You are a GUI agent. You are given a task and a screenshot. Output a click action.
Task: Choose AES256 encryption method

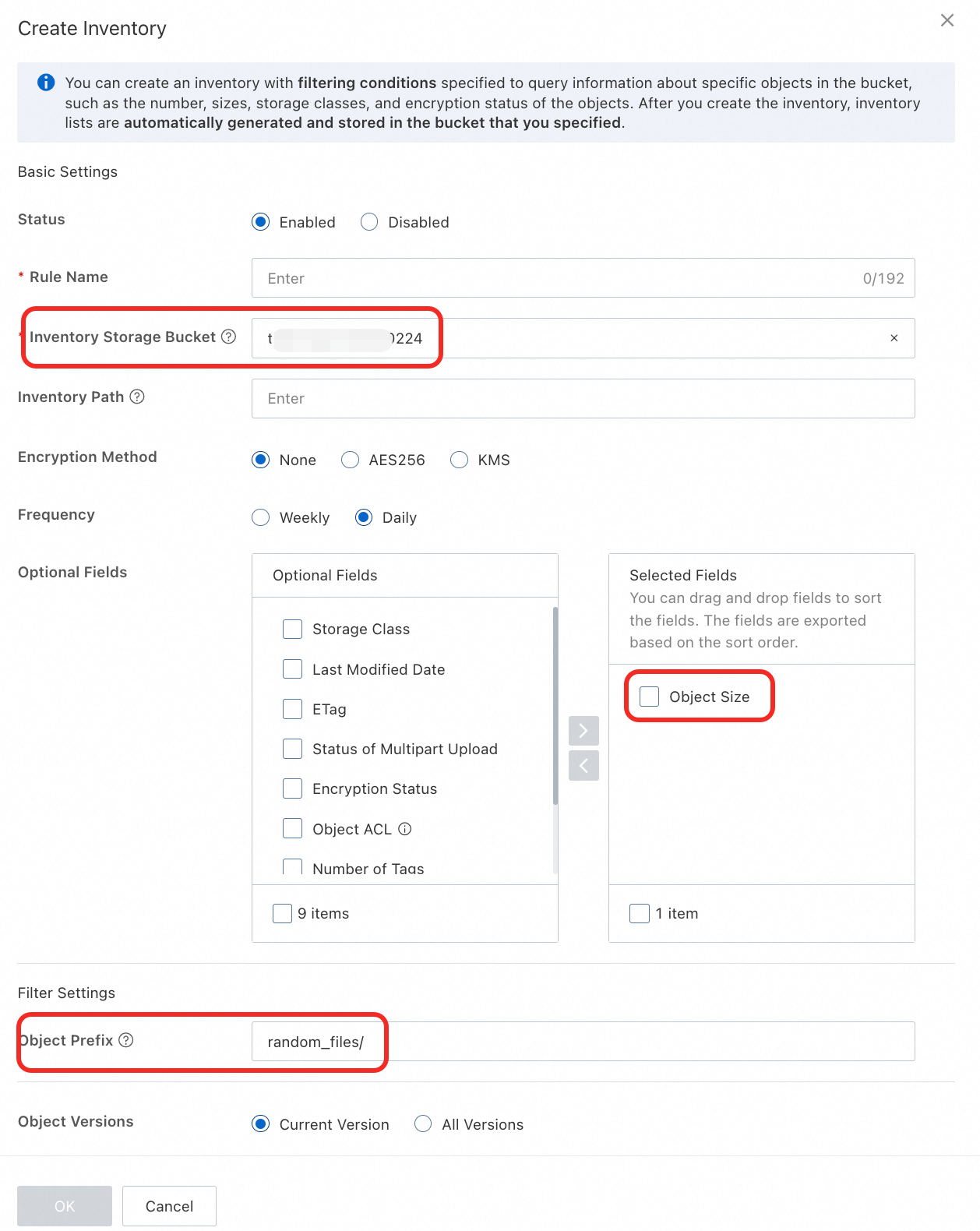pyautogui.click(x=351, y=460)
